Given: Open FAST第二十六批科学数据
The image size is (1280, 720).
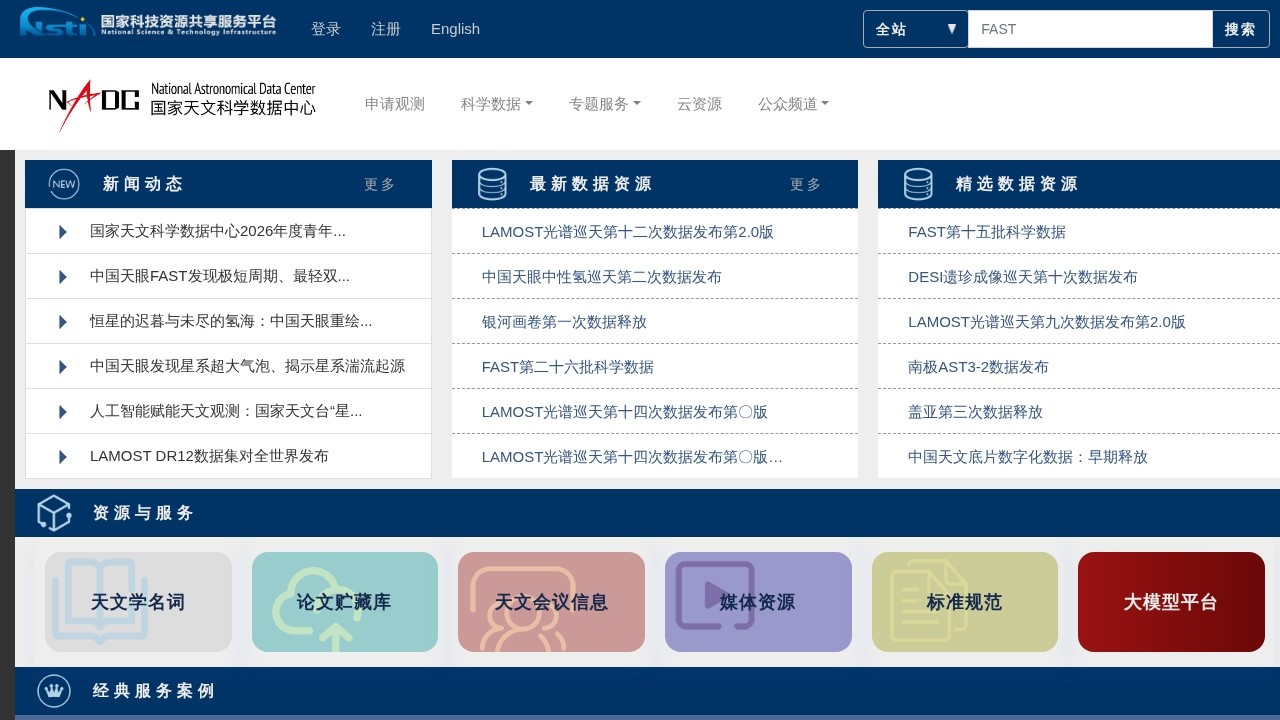Looking at the screenshot, I should click(568, 367).
